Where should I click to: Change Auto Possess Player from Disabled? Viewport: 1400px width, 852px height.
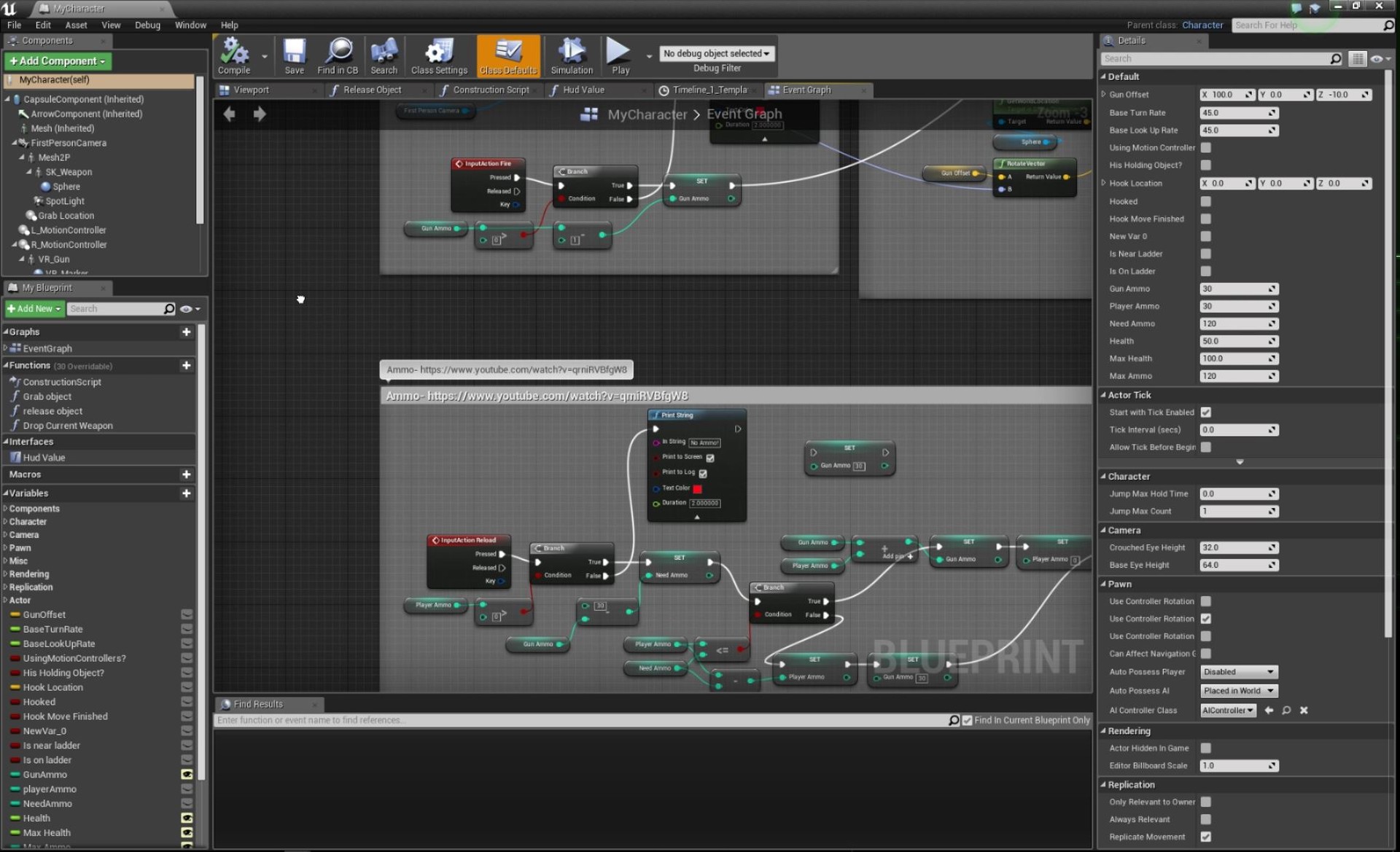click(1238, 671)
